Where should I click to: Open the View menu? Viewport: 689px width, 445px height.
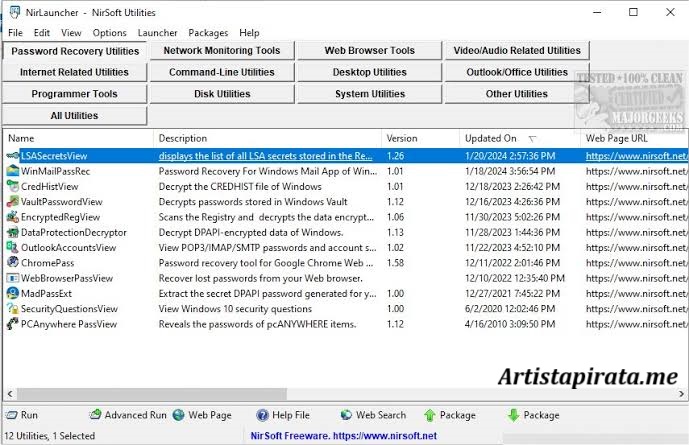click(x=71, y=33)
